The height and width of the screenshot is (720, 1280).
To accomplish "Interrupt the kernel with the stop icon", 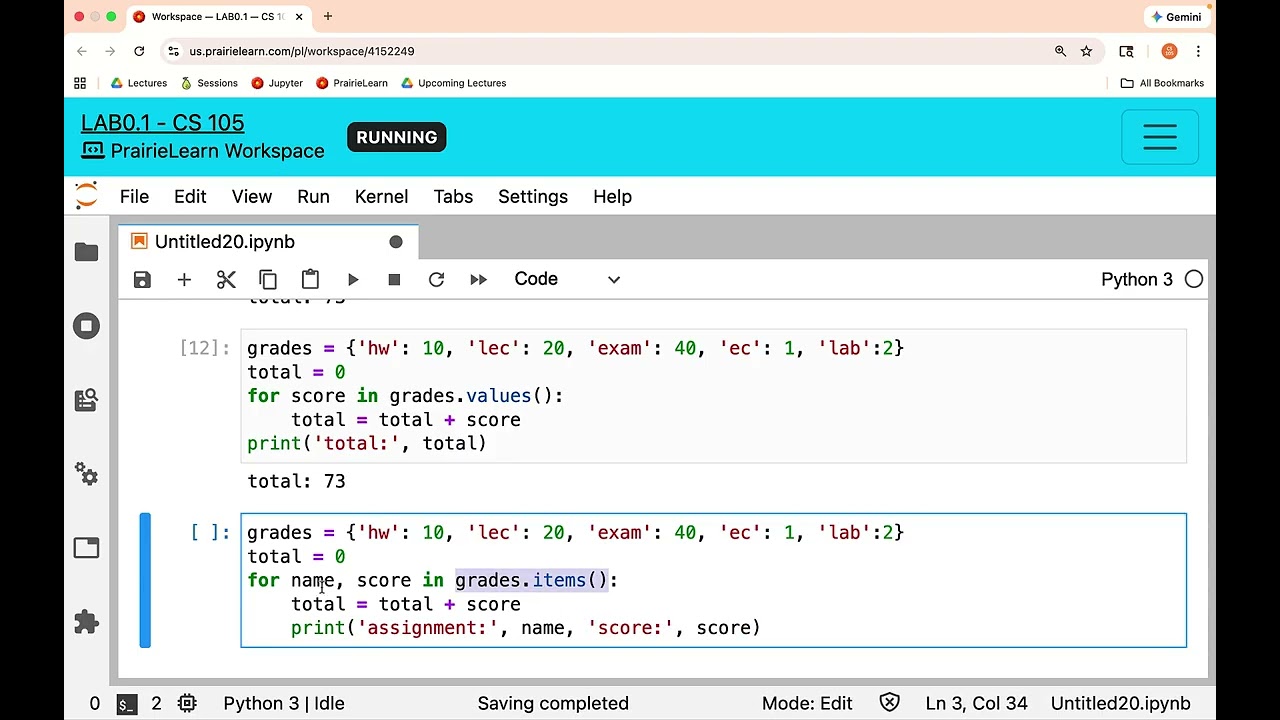I will click(x=394, y=280).
